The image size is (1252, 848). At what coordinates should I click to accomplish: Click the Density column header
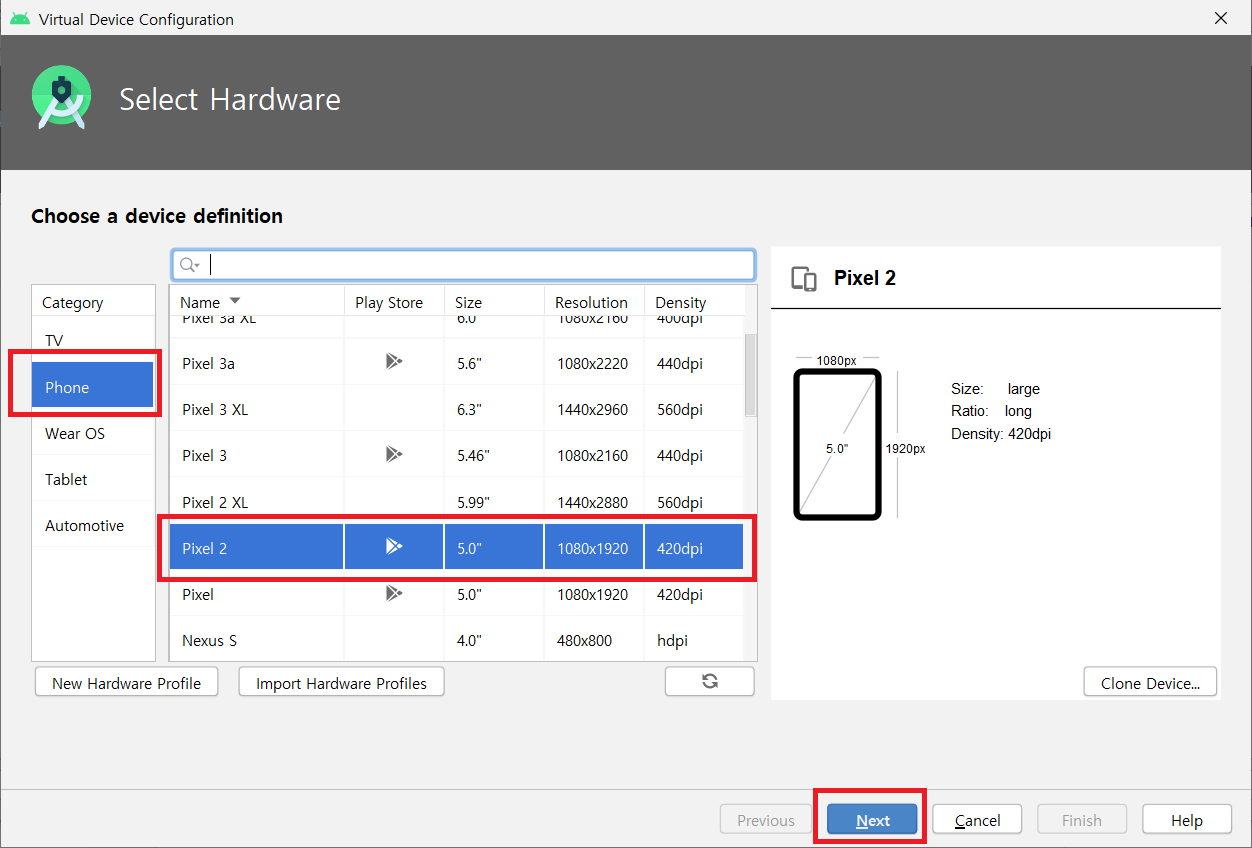[695, 302]
